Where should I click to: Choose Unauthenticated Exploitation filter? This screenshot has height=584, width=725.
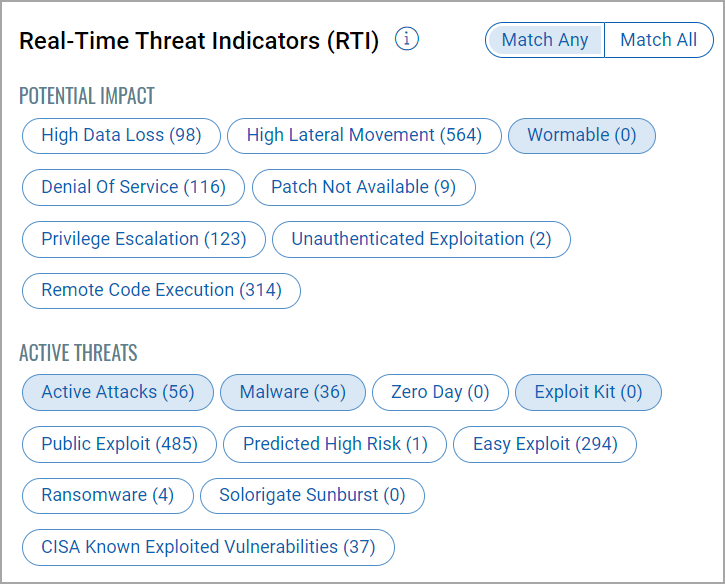click(421, 239)
